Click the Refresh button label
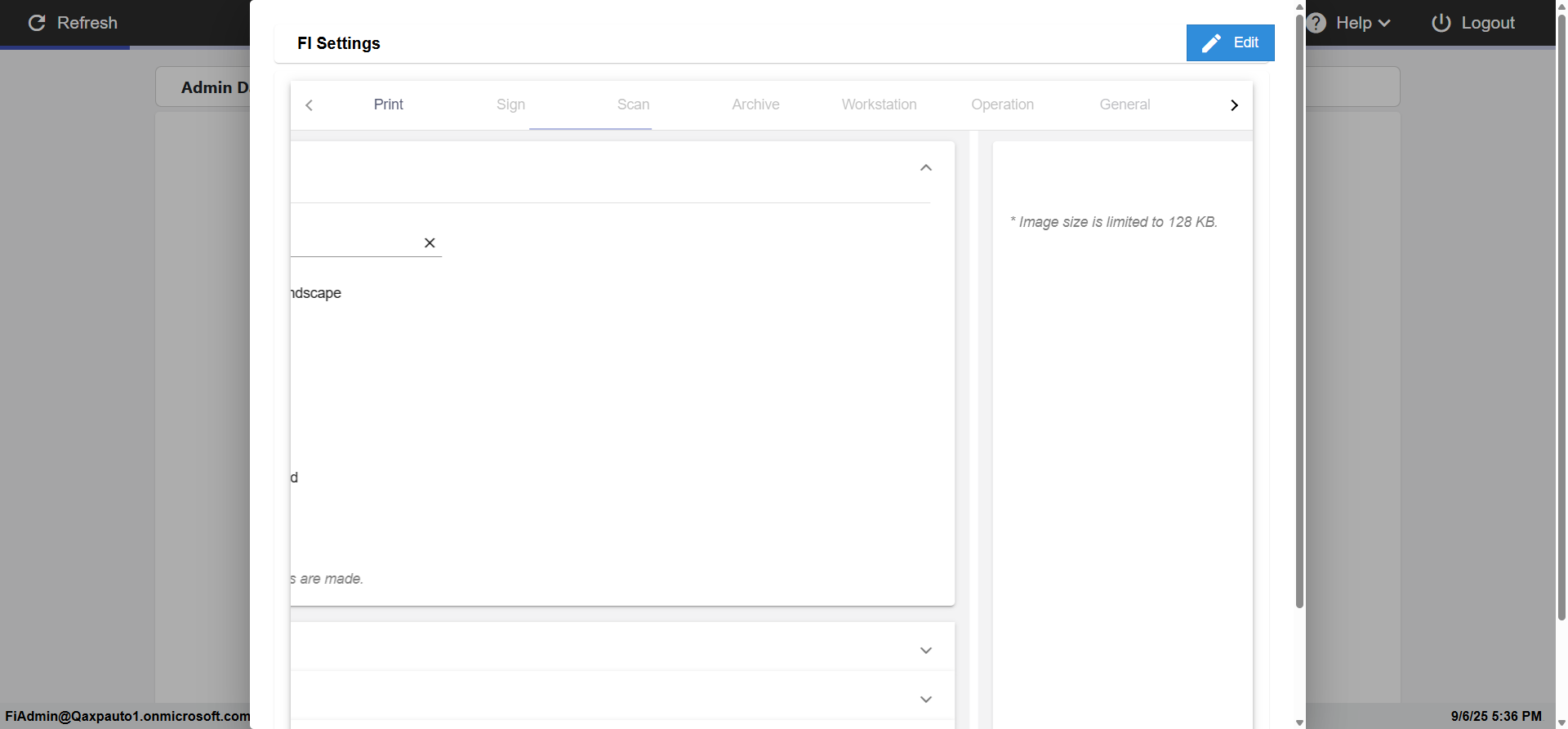The height and width of the screenshot is (729, 1568). tap(87, 23)
